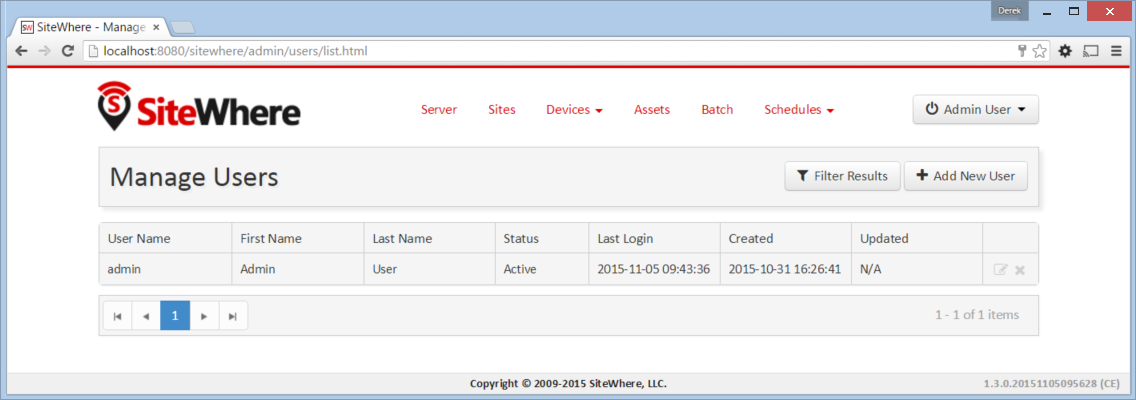Click the Manage Users heading
The width and height of the screenshot is (1136, 400).
click(194, 177)
